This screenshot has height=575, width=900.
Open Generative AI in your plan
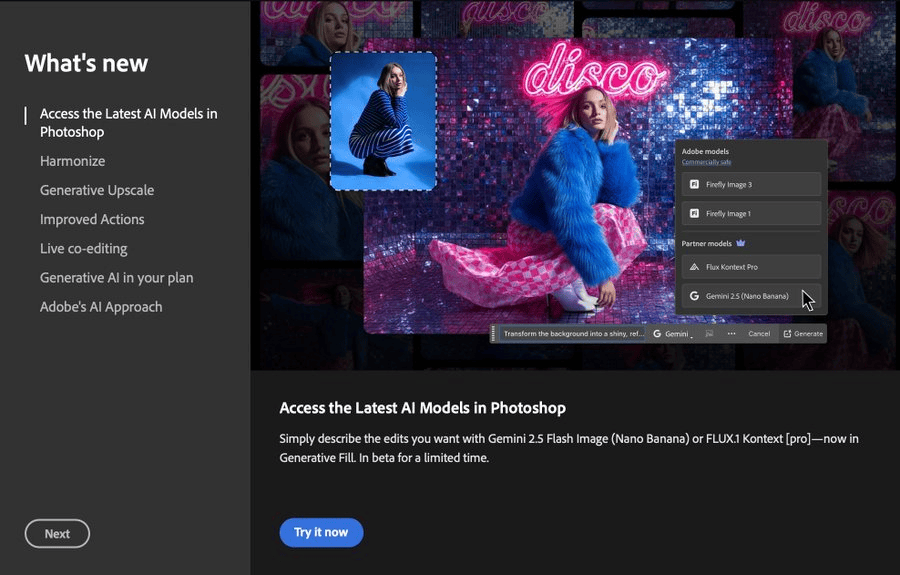tap(117, 278)
